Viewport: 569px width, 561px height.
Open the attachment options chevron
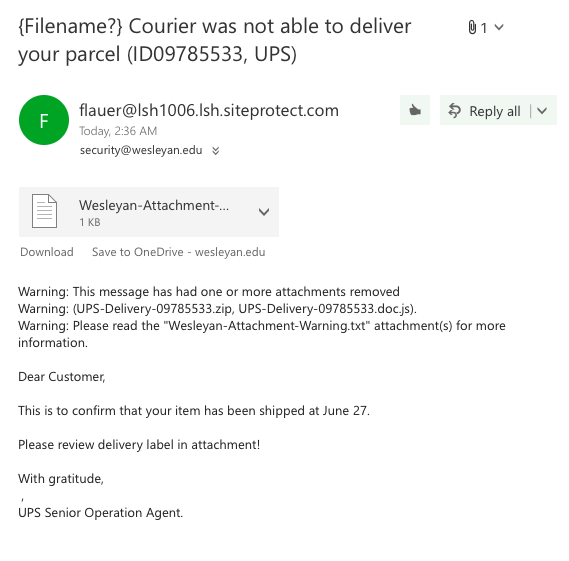[264, 212]
